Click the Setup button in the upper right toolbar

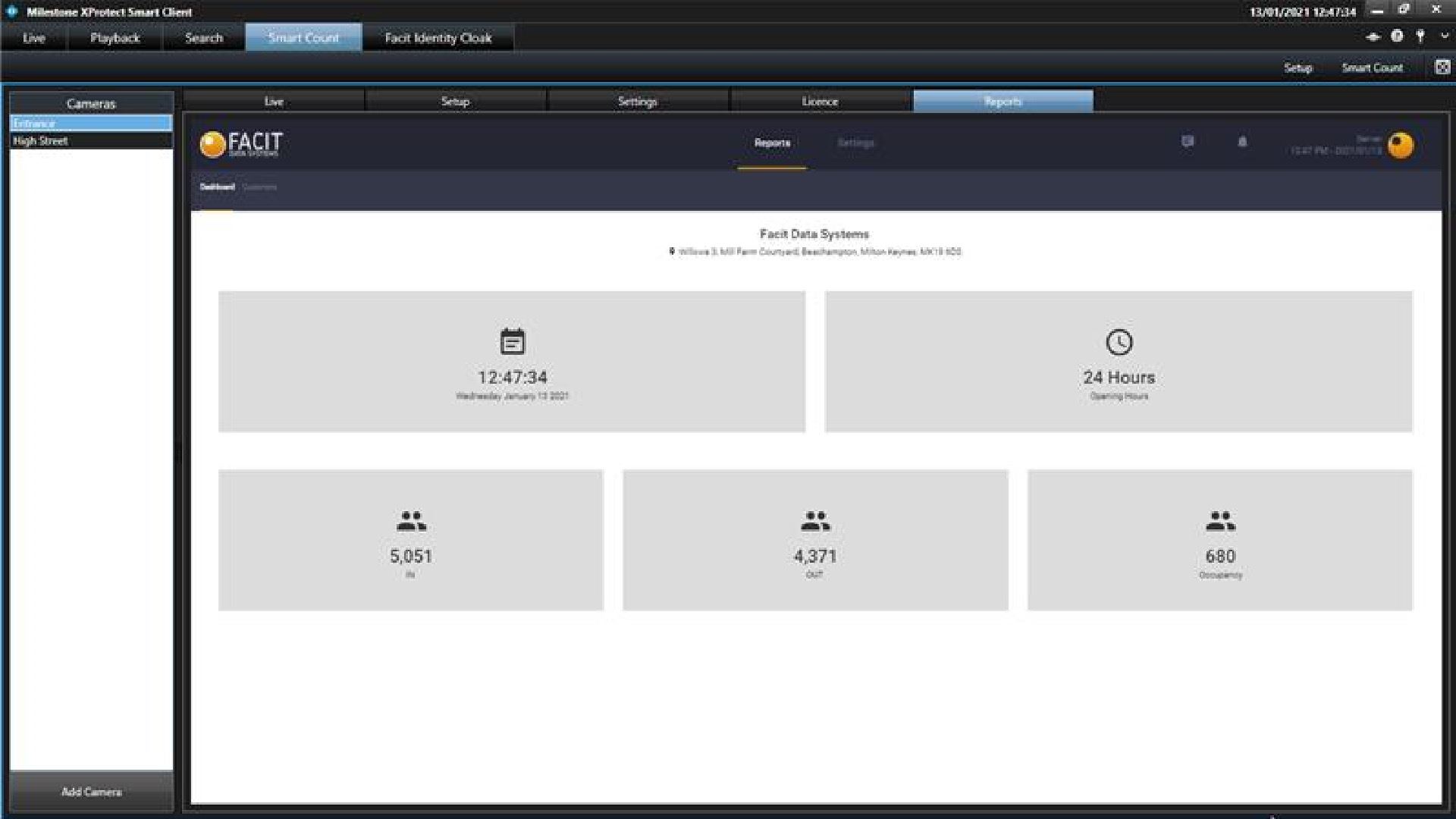click(x=1298, y=68)
